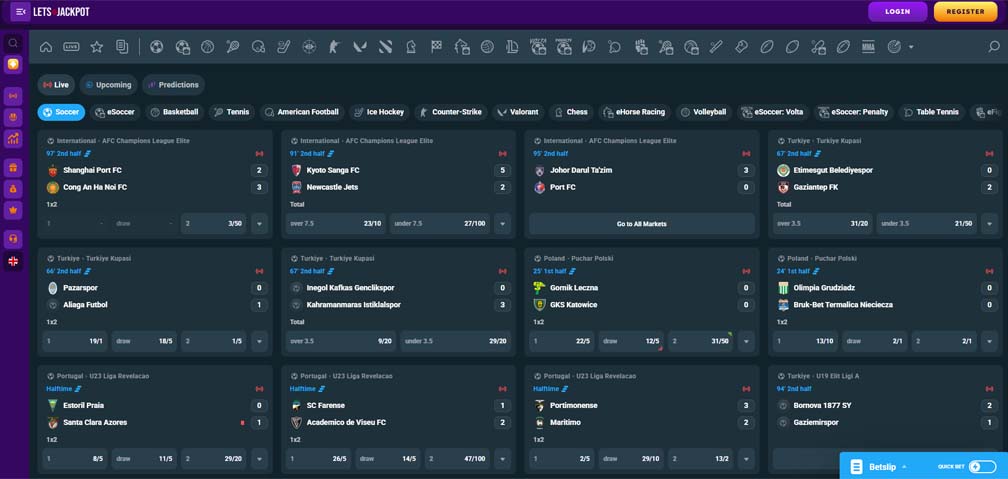Viewport: 1008px width, 479px height.
Task: Select the volleyball icon in sports bar
Action: coord(487,47)
